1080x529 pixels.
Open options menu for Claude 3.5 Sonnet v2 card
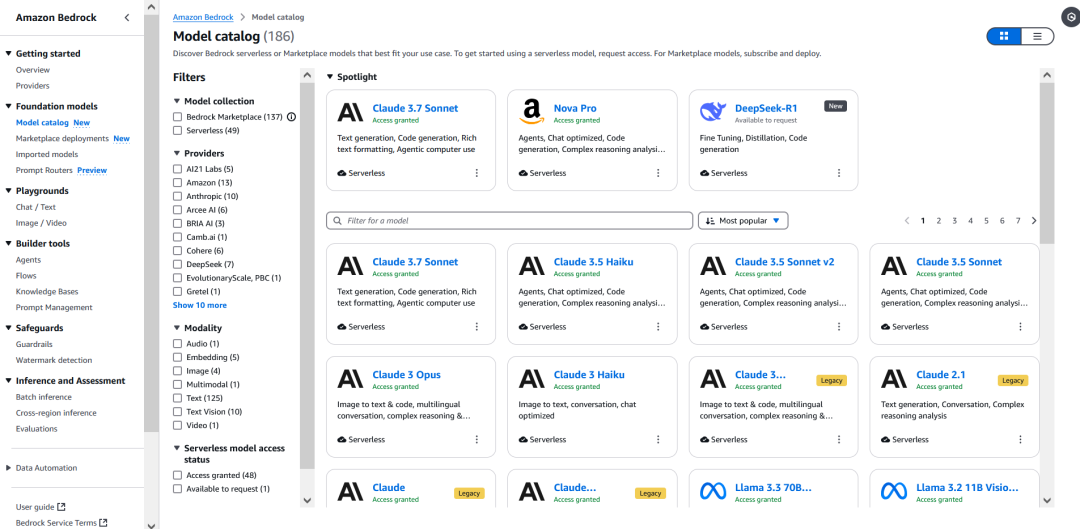[839, 326]
